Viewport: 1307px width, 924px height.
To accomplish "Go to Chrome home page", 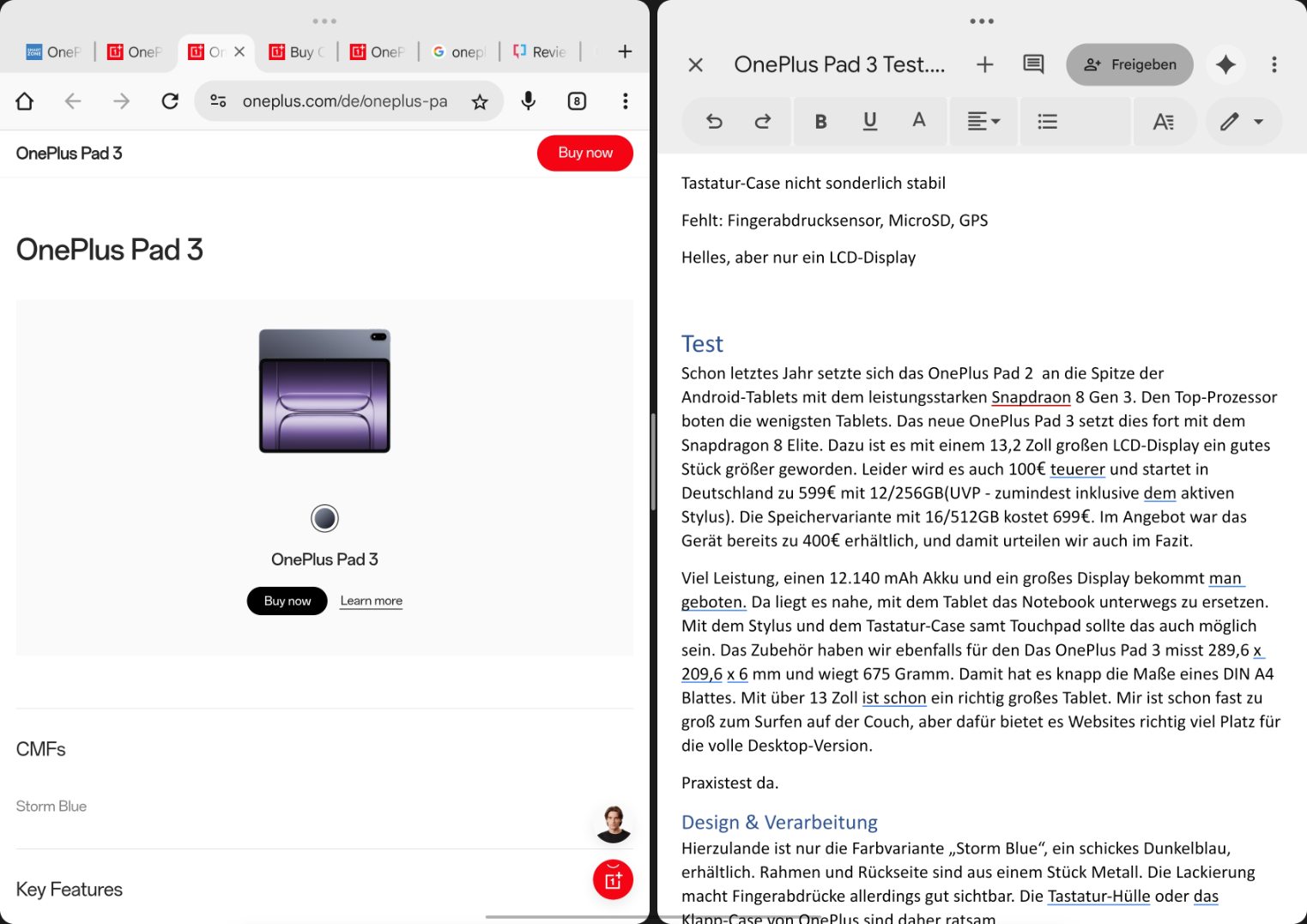I will coord(25,101).
